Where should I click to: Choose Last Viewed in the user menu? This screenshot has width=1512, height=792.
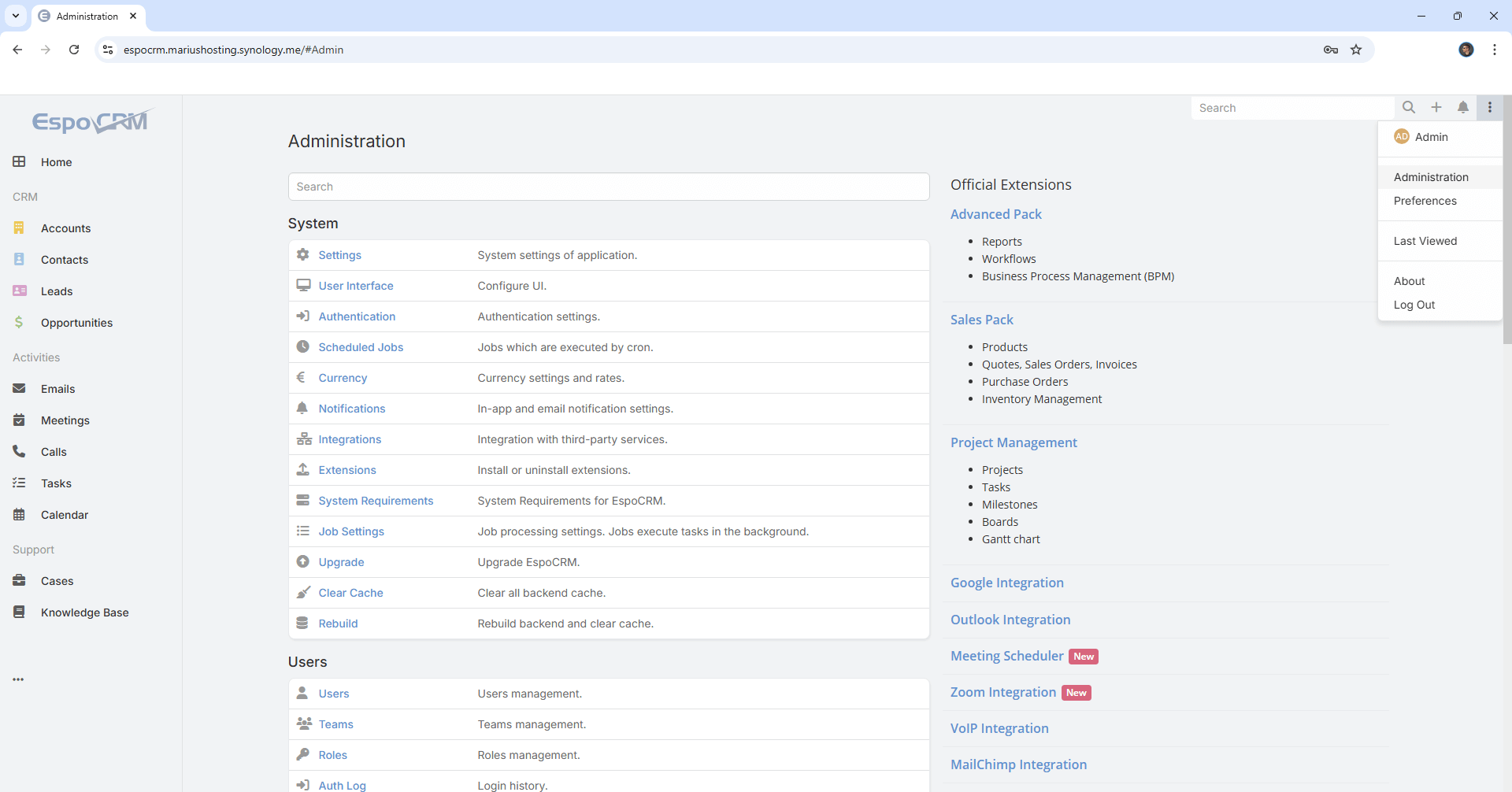1440,241
